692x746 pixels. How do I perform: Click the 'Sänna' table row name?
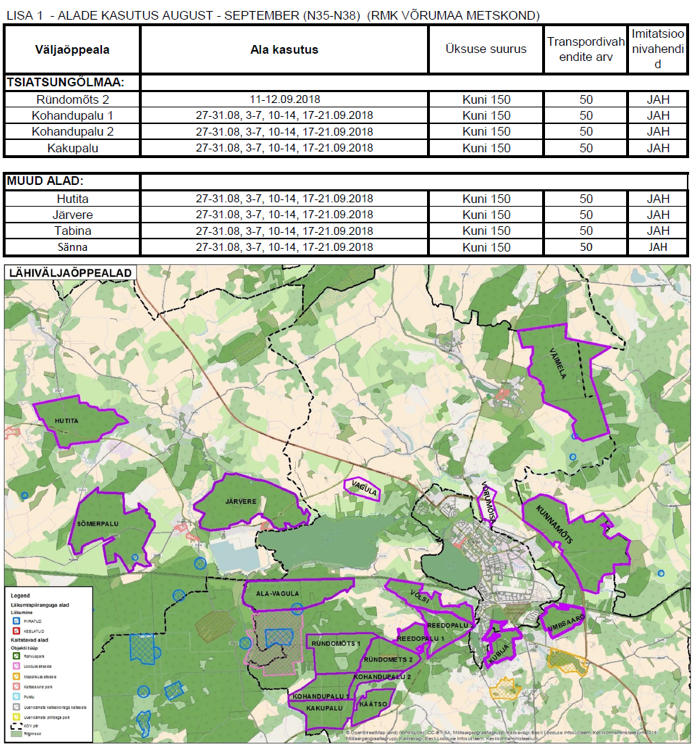click(72, 247)
